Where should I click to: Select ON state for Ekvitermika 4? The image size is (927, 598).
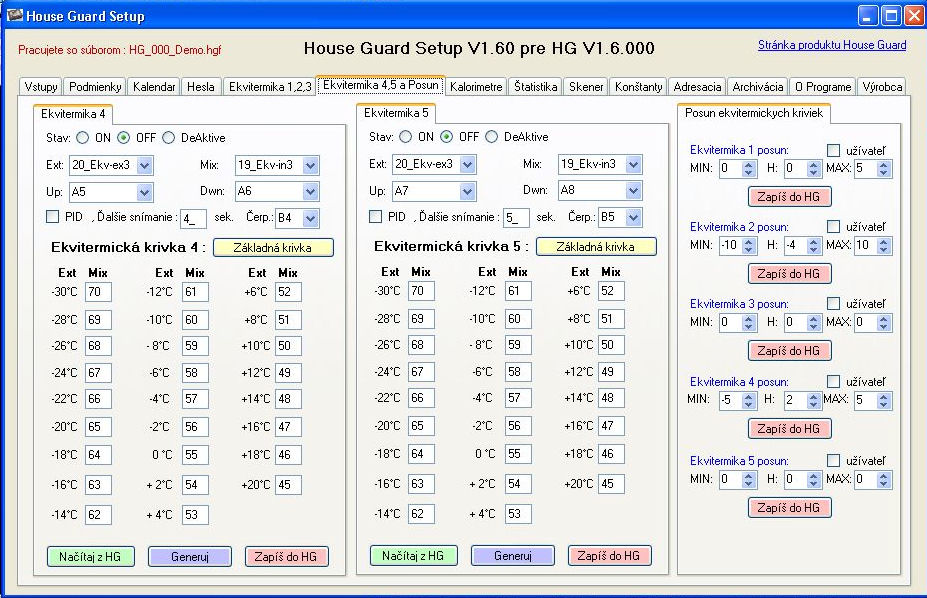(x=83, y=138)
